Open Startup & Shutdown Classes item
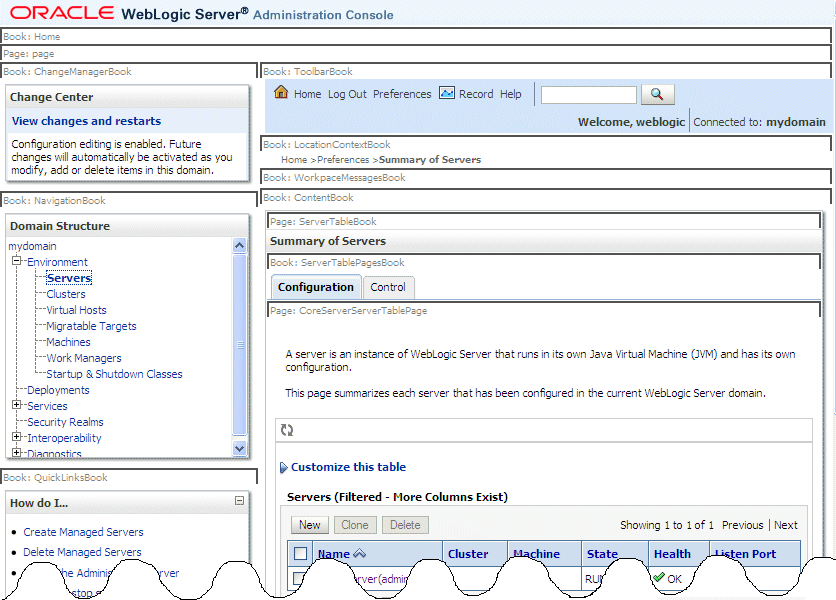 (114, 374)
